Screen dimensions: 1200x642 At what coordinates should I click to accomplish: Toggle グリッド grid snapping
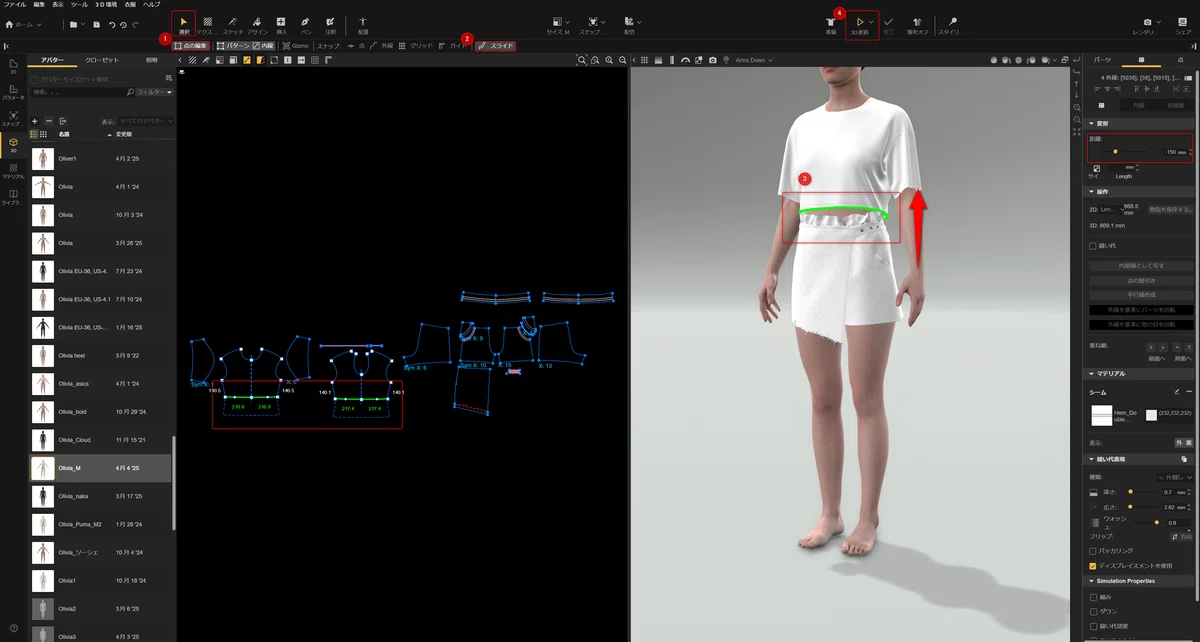[417, 46]
